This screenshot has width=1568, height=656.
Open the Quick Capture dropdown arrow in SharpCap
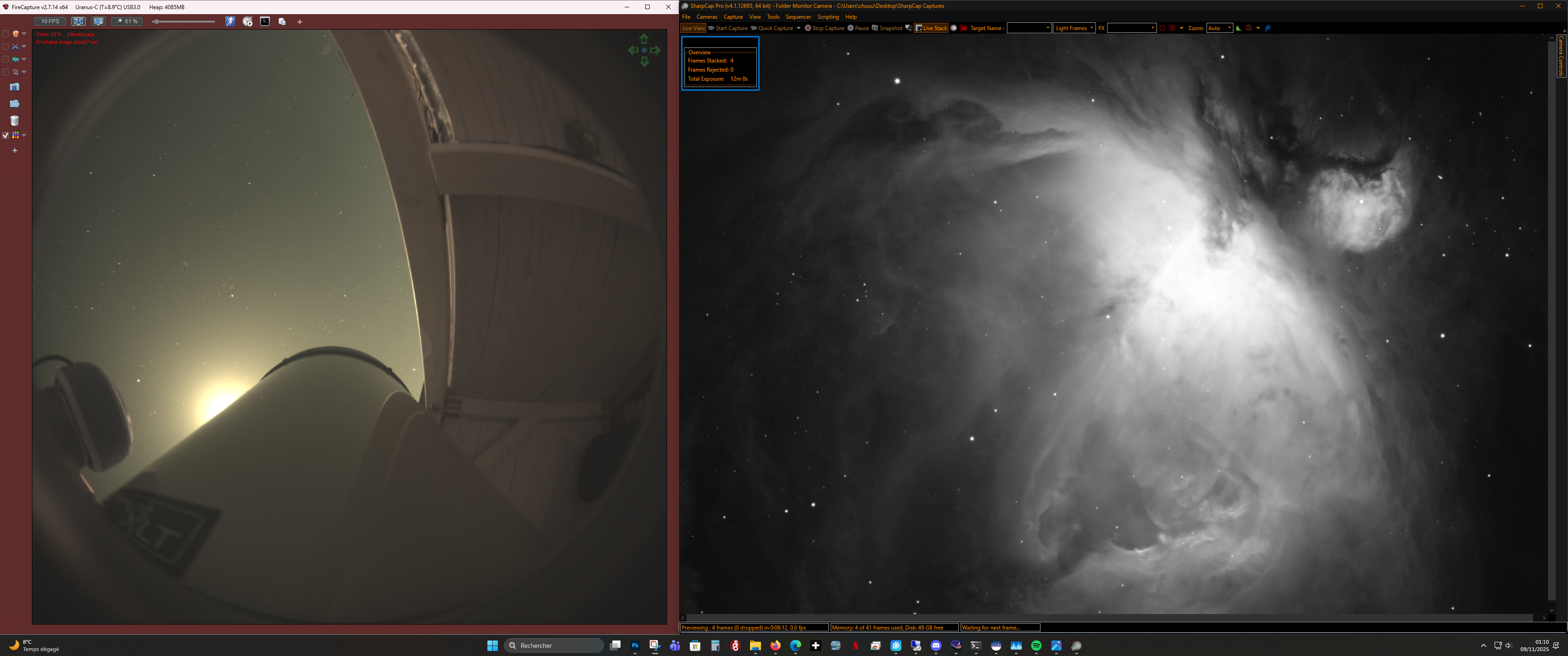799,28
